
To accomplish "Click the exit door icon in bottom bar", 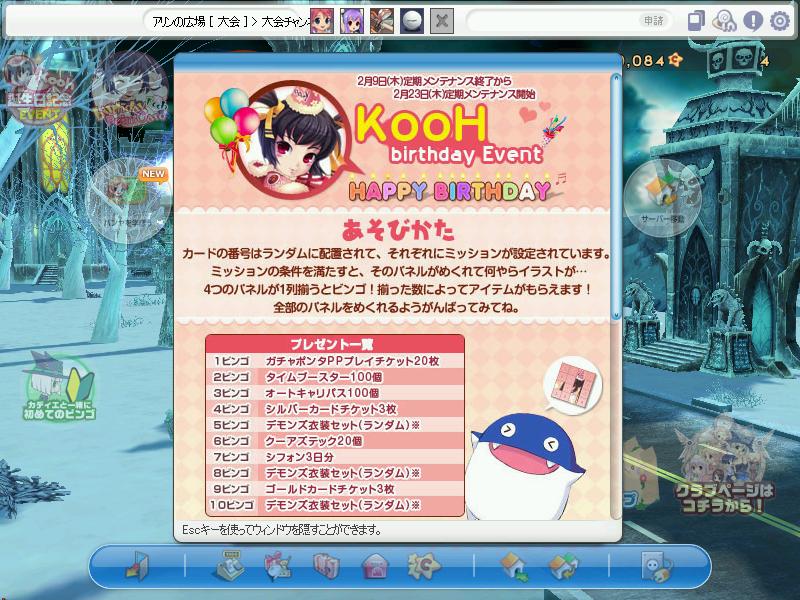I will [x=138, y=565].
